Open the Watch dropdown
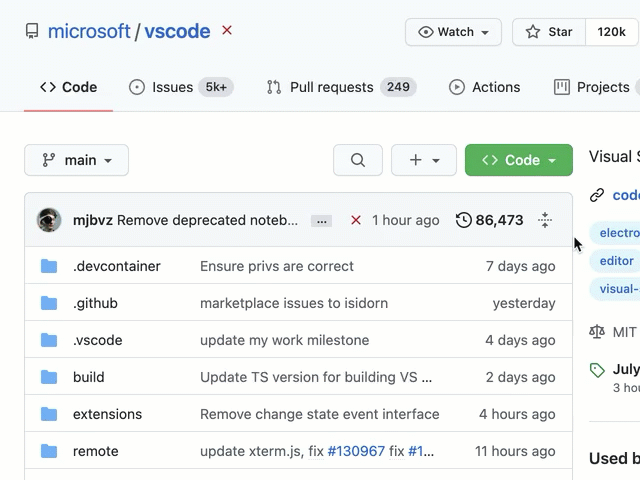The image size is (640, 480). (x=453, y=32)
